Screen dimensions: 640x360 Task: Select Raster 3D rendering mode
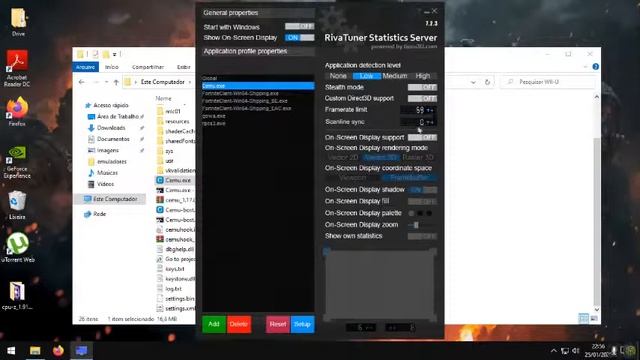point(418,158)
